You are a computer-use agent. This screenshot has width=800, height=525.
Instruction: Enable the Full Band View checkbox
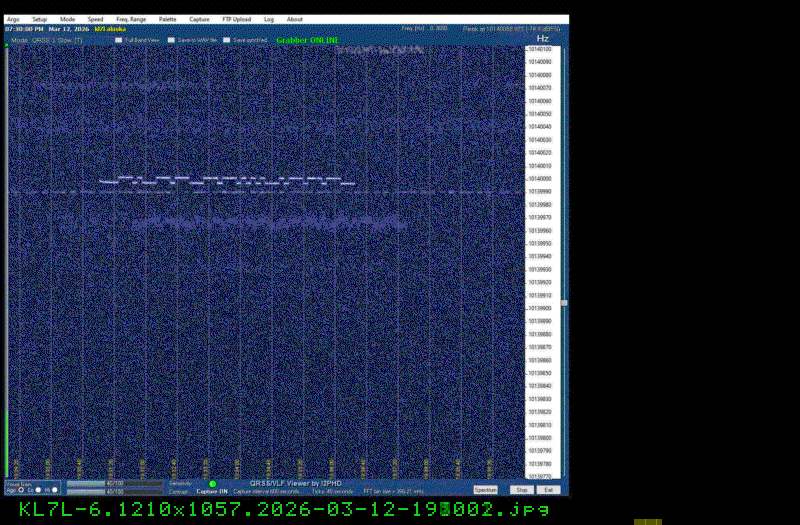tap(119, 40)
